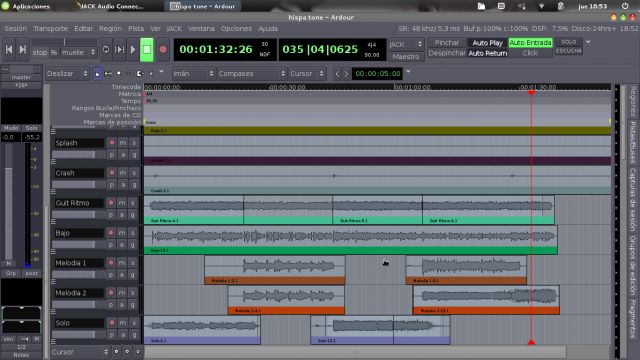The width and height of the screenshot is (640, 360).
Task: Play from playhead with the play button
Action: tap(133, 49)
